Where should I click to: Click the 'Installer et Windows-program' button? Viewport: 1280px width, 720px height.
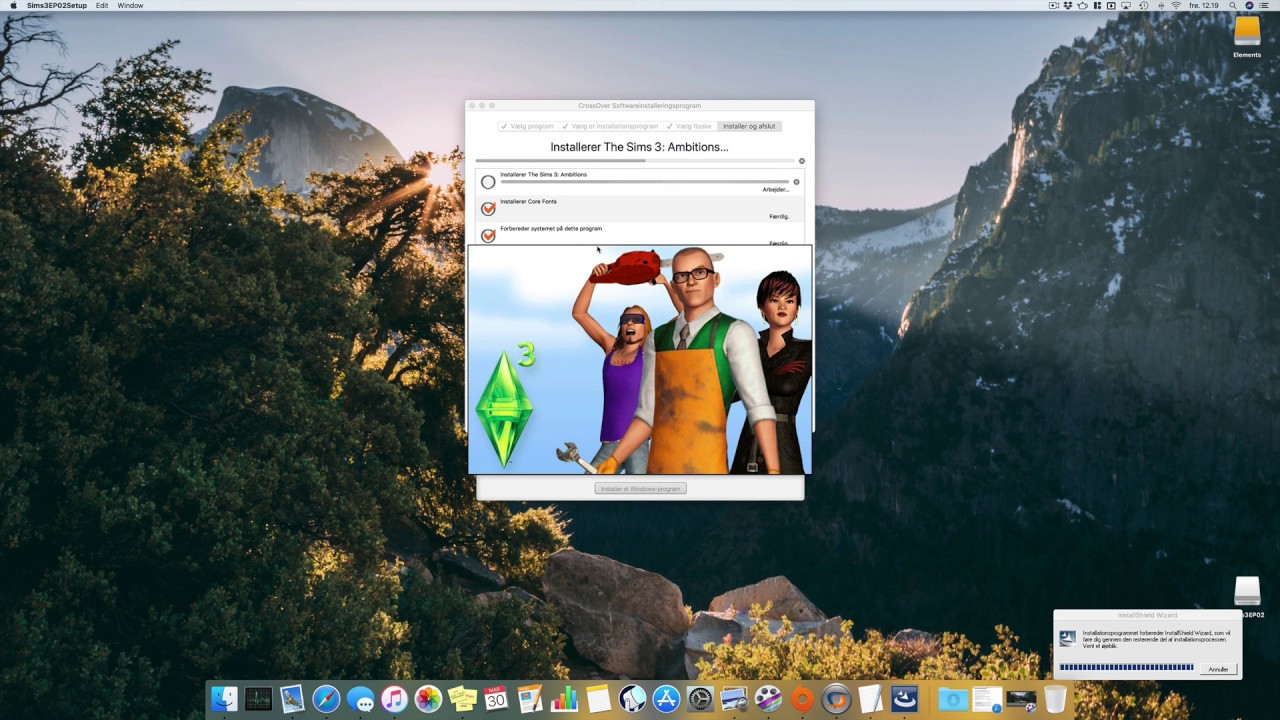[x=640, y=489]
